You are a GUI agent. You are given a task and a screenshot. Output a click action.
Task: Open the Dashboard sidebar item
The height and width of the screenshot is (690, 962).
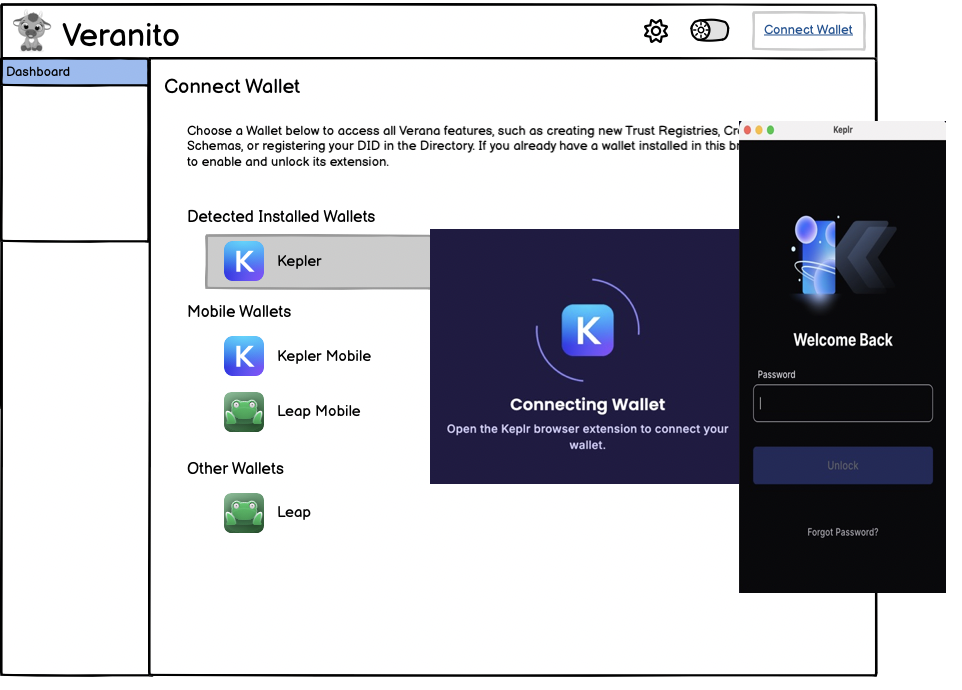pyautogui.click(x=75, y=72)
